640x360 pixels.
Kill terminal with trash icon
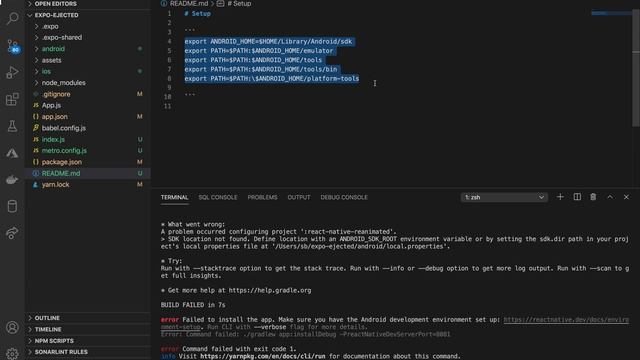(x=593, y=197)
